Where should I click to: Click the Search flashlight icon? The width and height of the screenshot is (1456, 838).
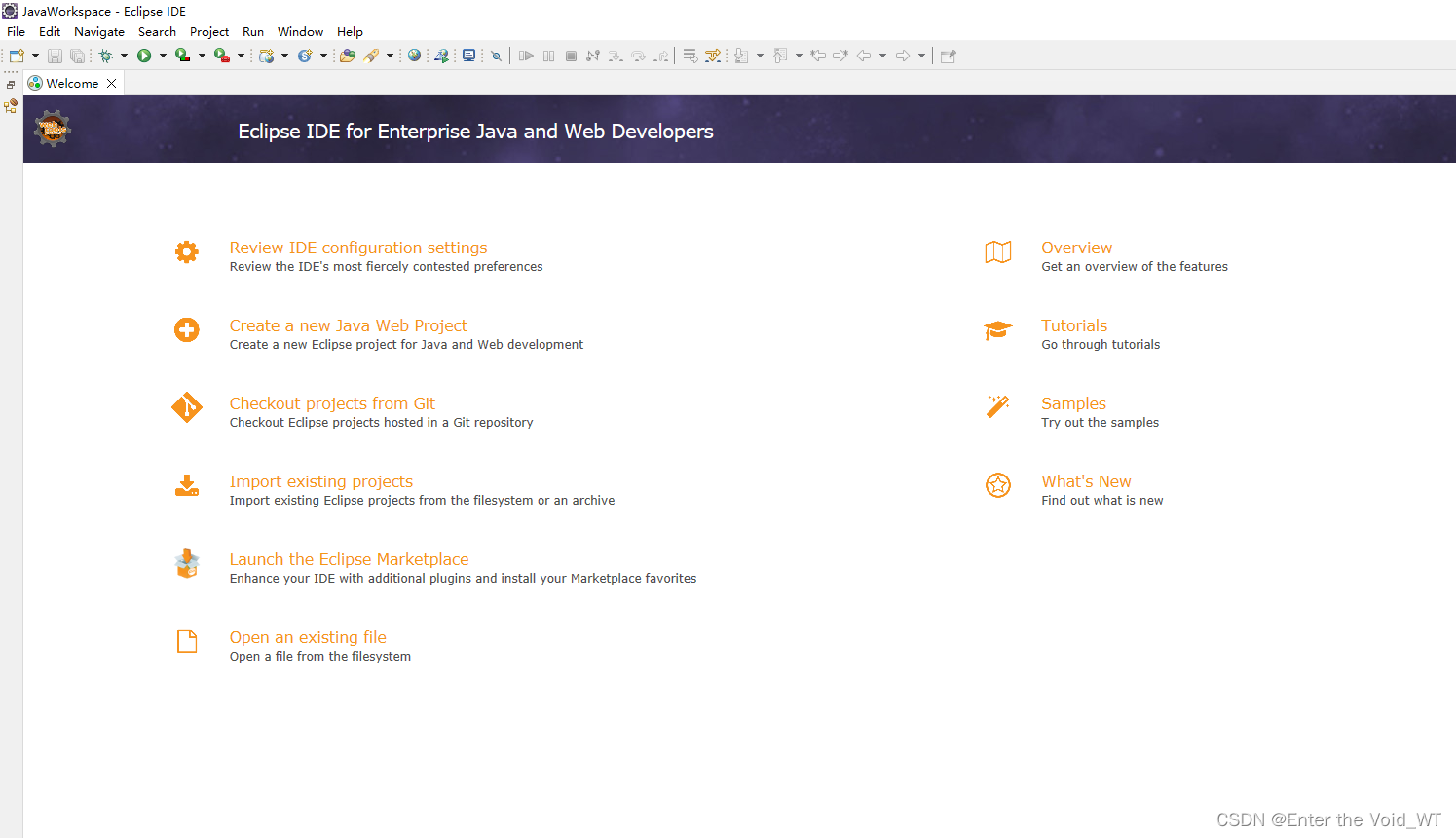(x=371, y=56)
